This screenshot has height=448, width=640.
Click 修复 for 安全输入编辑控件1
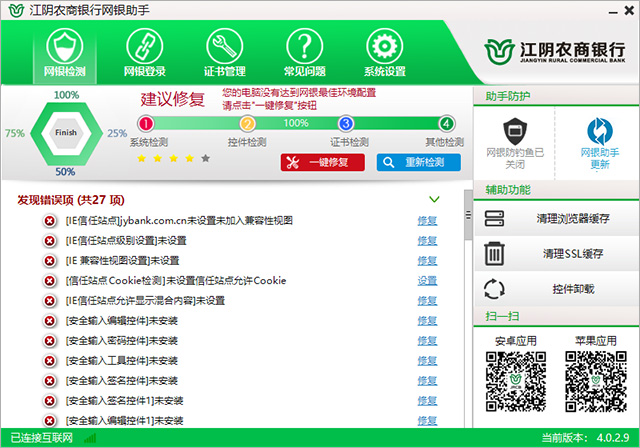(427, 421)
